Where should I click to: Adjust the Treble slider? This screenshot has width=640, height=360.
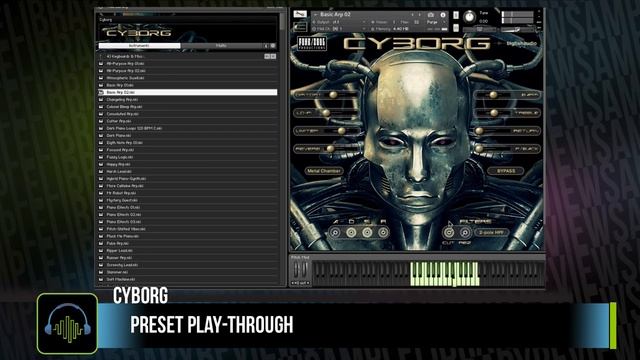click(494, 113)
